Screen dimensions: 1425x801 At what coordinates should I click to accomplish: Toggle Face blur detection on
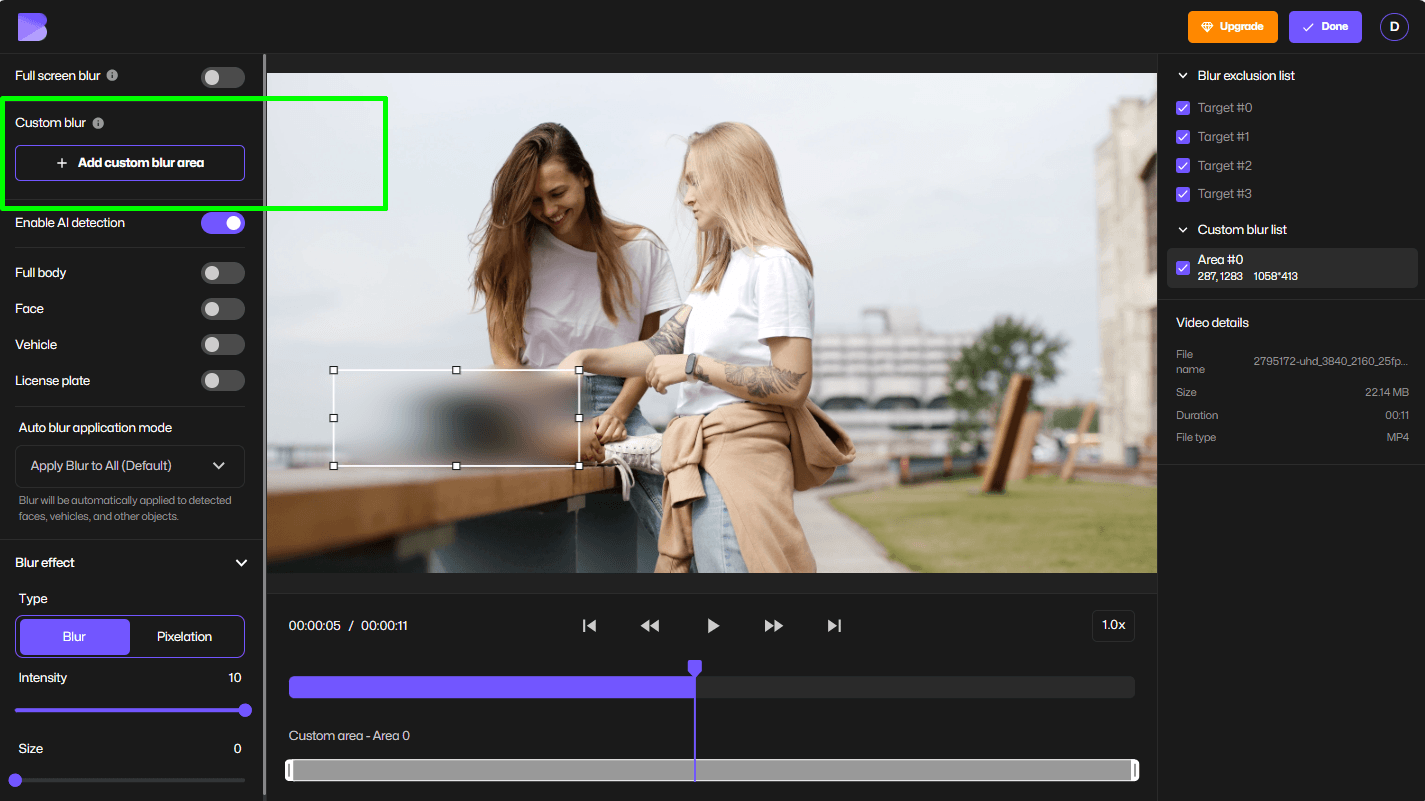[x=222, y=309]
